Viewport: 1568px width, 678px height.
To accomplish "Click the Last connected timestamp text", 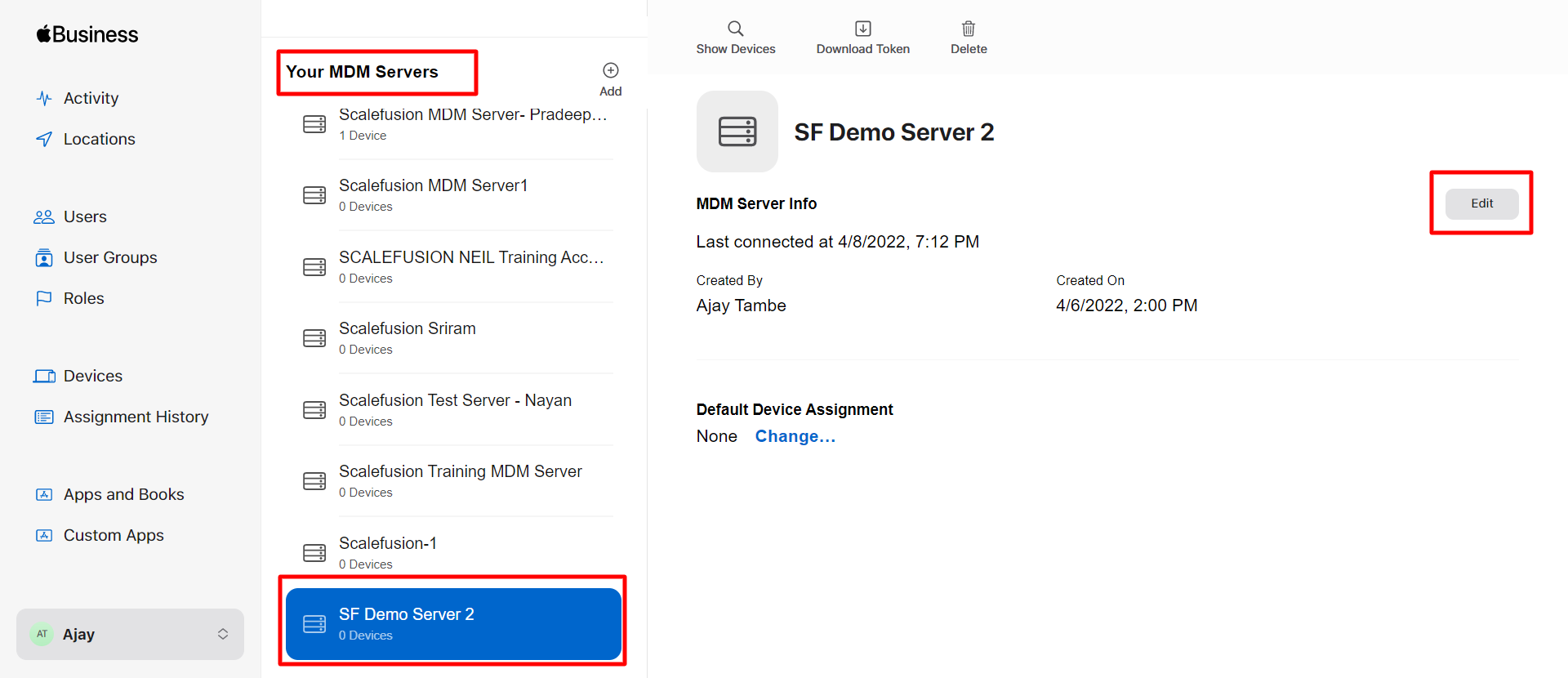I will click(838, 242).
